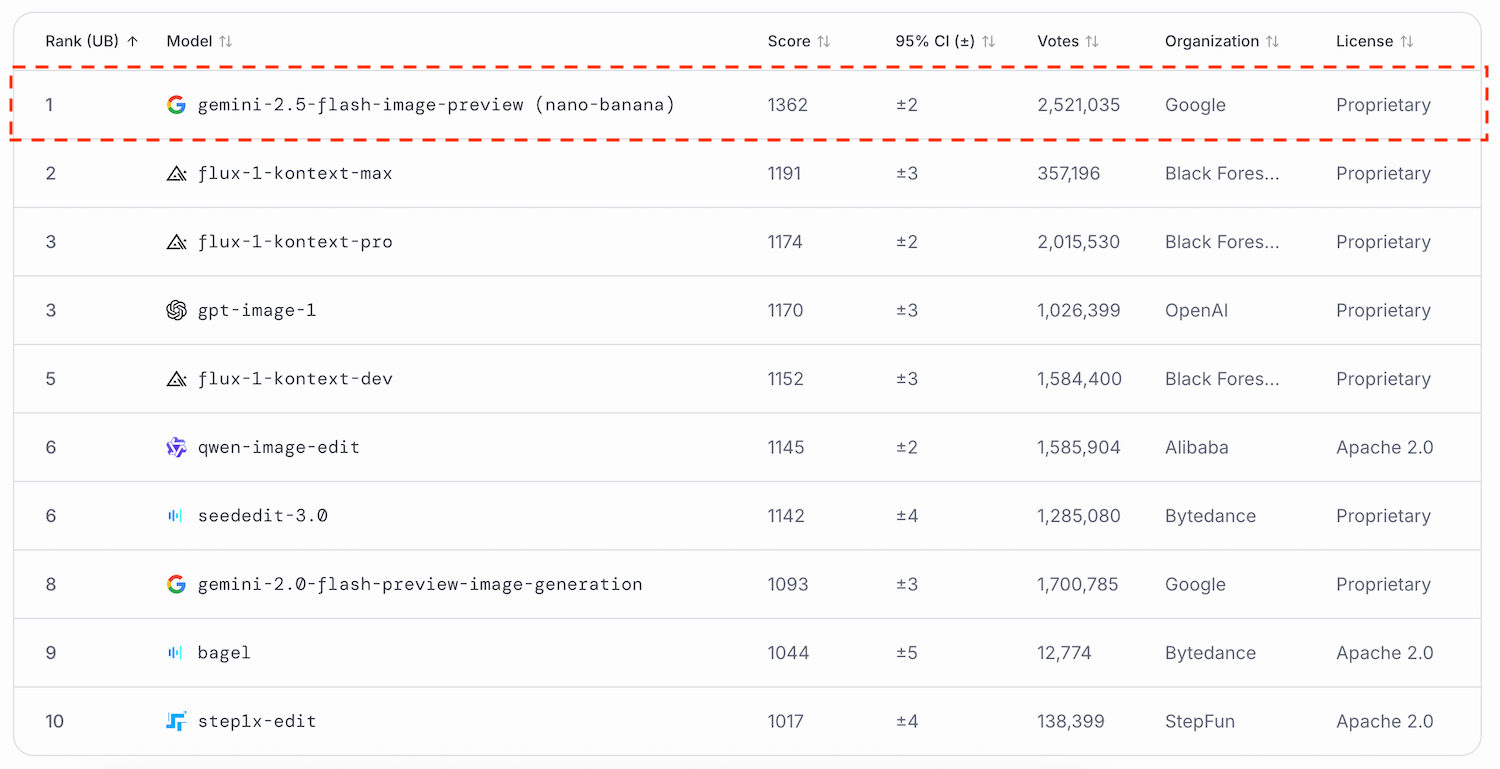Viewport: 1500px width, 769px height.
Task: Click the ±5 confidence interval for bagel
Action: [x=907, y=653]
